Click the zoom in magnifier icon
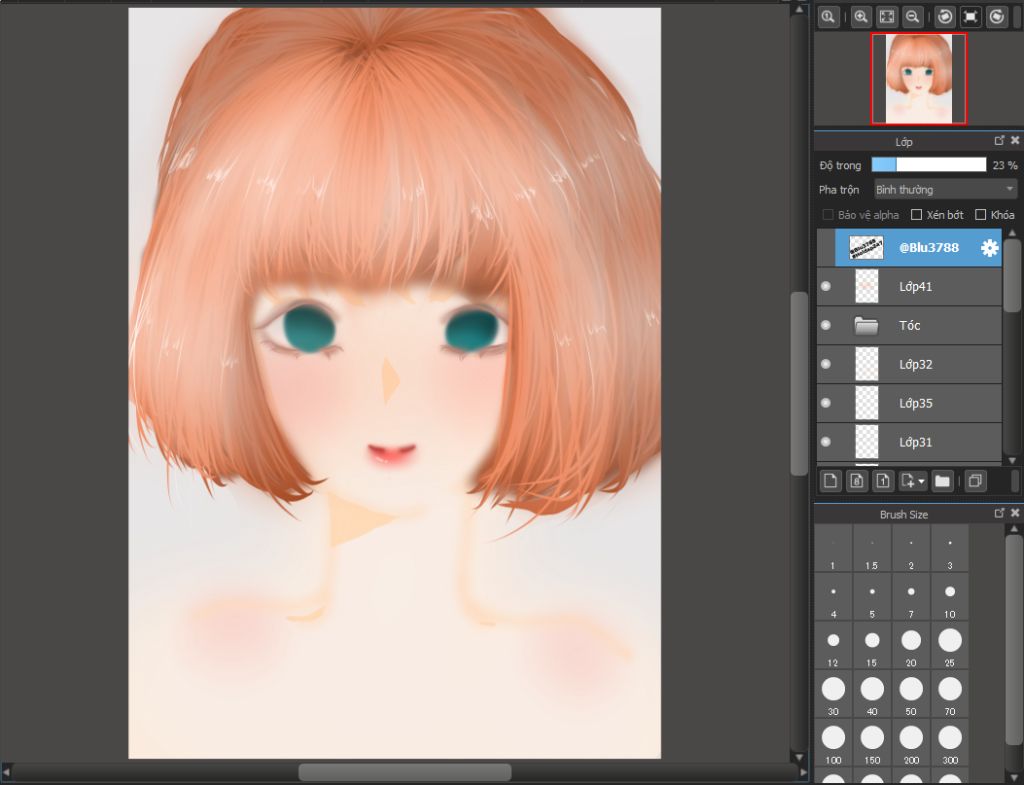The height and width of the screenshot is (785, 1024). click(861, 17)
